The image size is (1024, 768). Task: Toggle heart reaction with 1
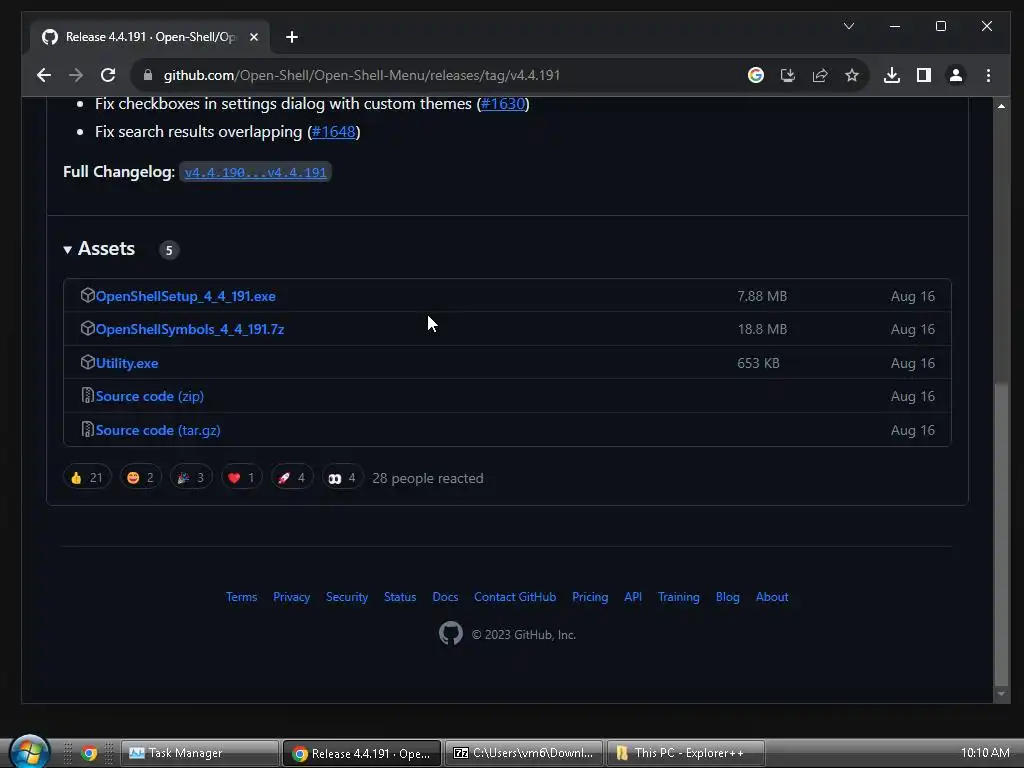pos(242,478)
